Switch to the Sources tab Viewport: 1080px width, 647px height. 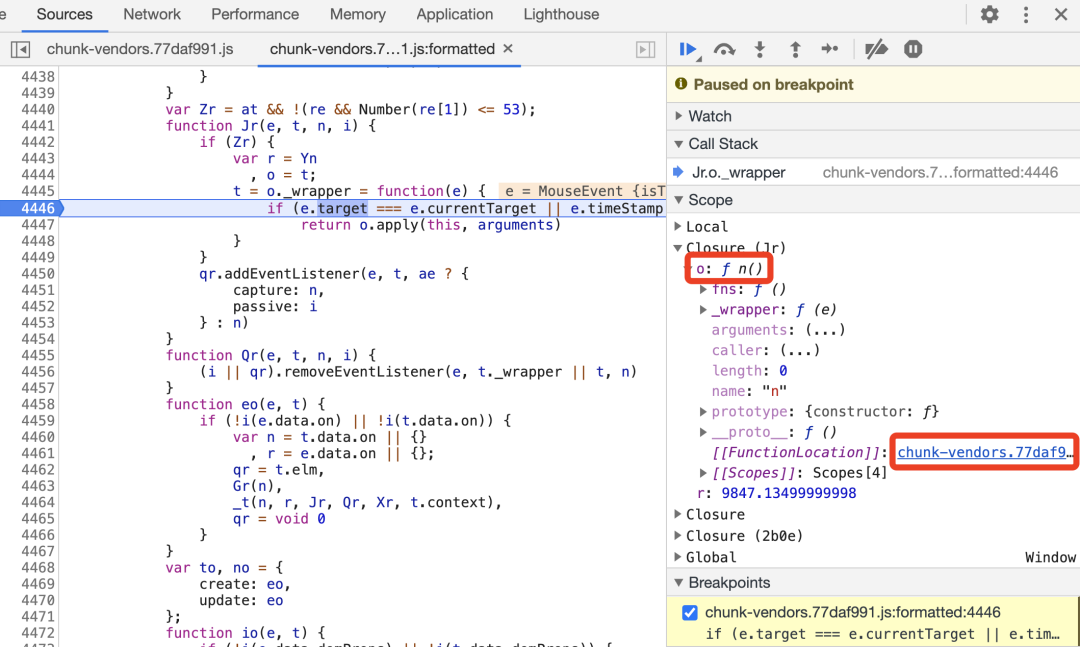(65, 14)
